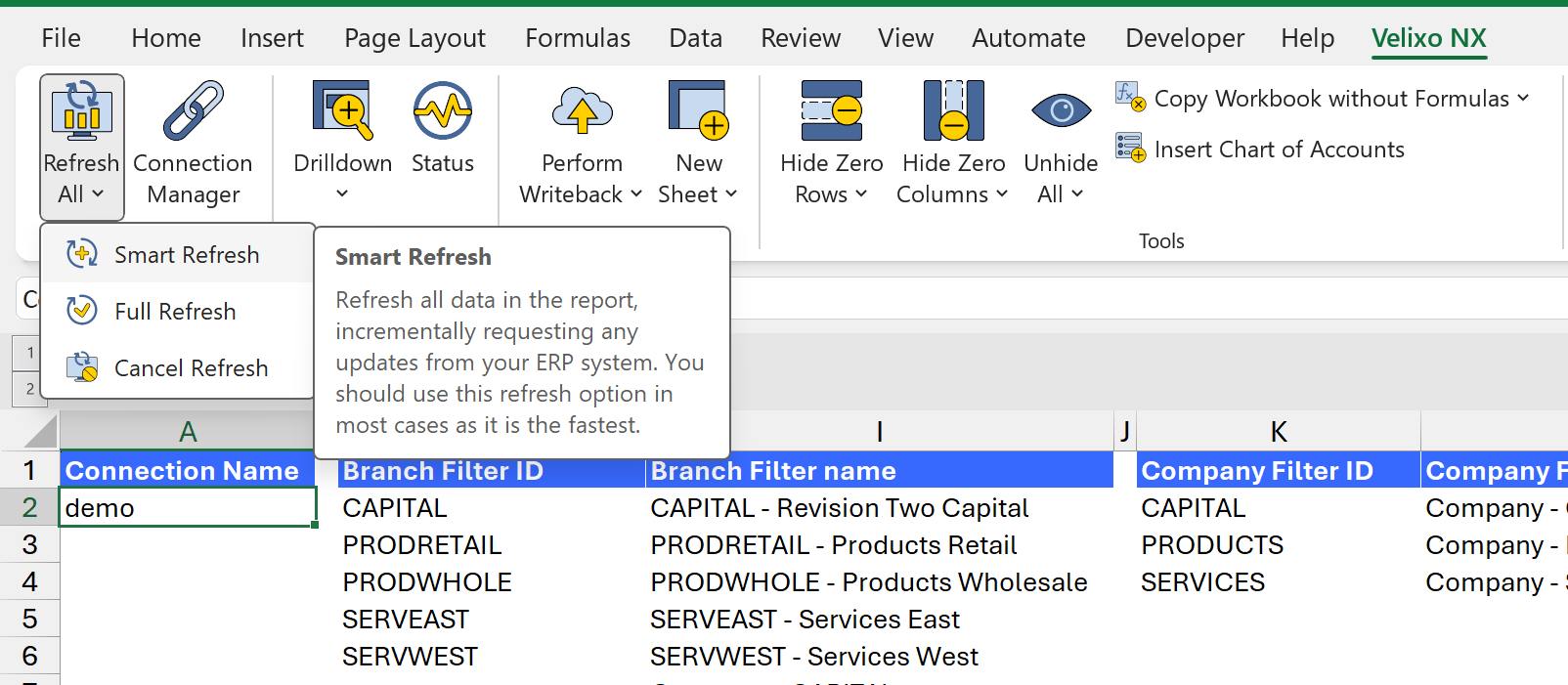Expand the Hide Zero Rows dropdown arrow
Screen dimensions: 1568x685
click(861, 193)
